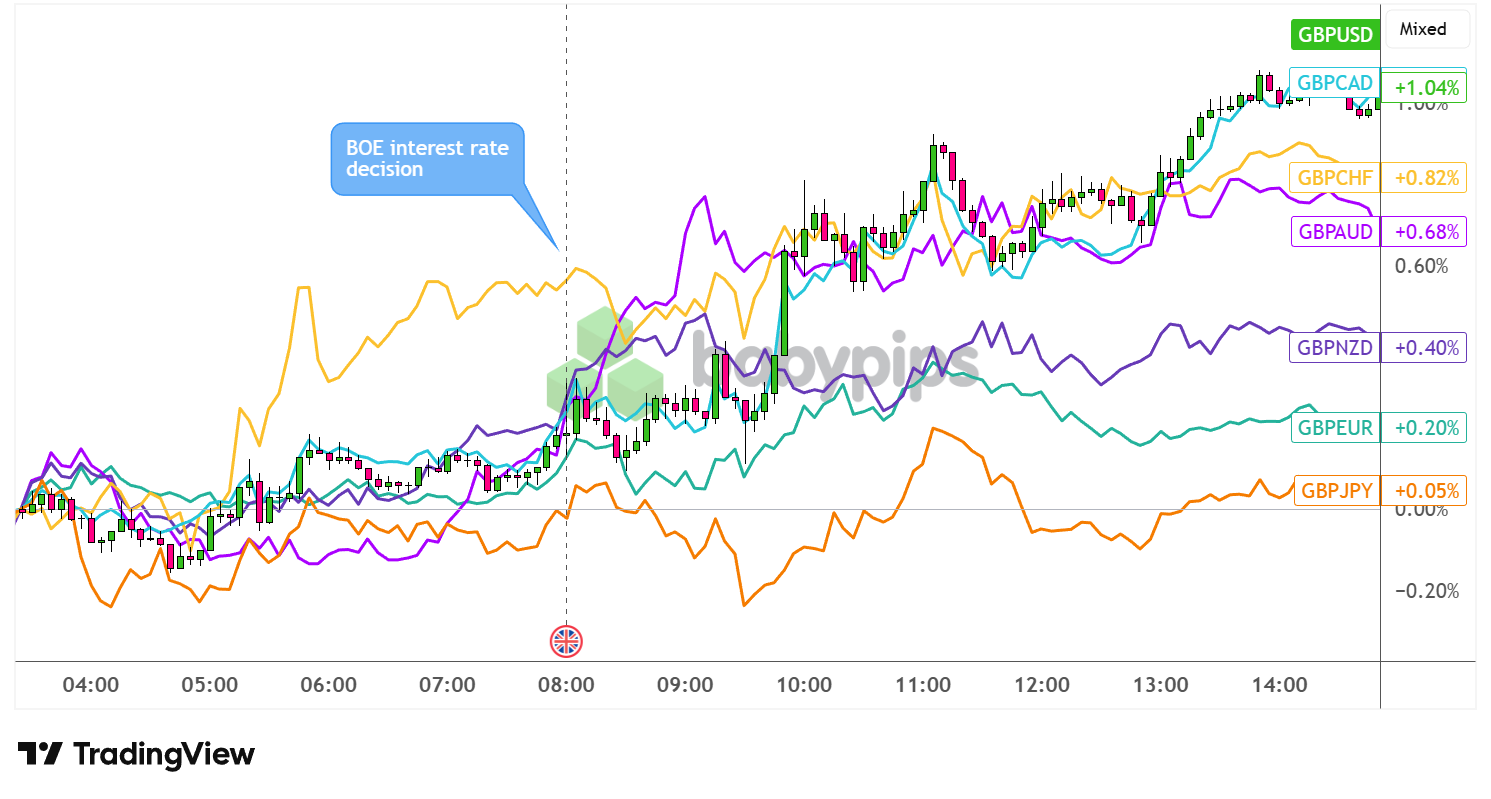Viewport: 1491px width, 799px height.
Task: Select the purple GBPAUD pair label
Action: [1335, 231]
